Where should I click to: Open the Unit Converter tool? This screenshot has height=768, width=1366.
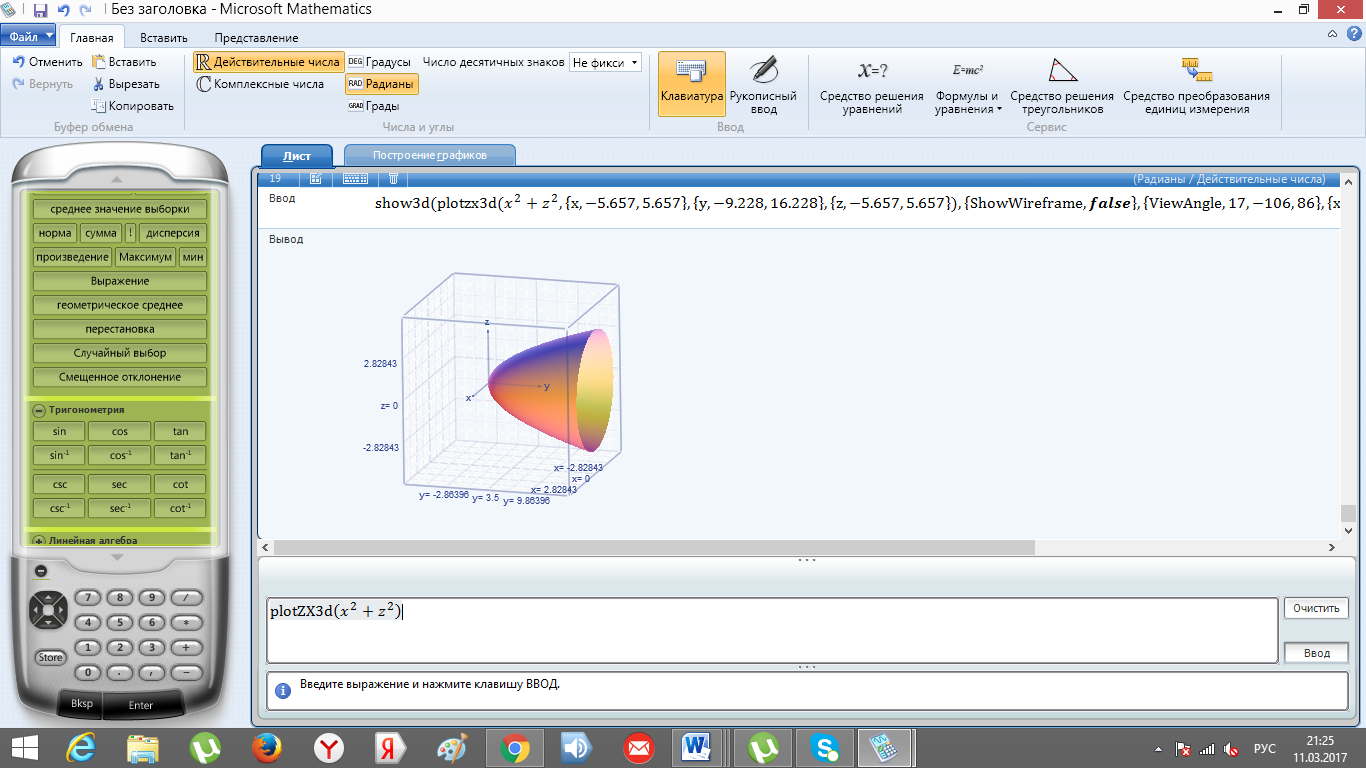pos(1196,86)
